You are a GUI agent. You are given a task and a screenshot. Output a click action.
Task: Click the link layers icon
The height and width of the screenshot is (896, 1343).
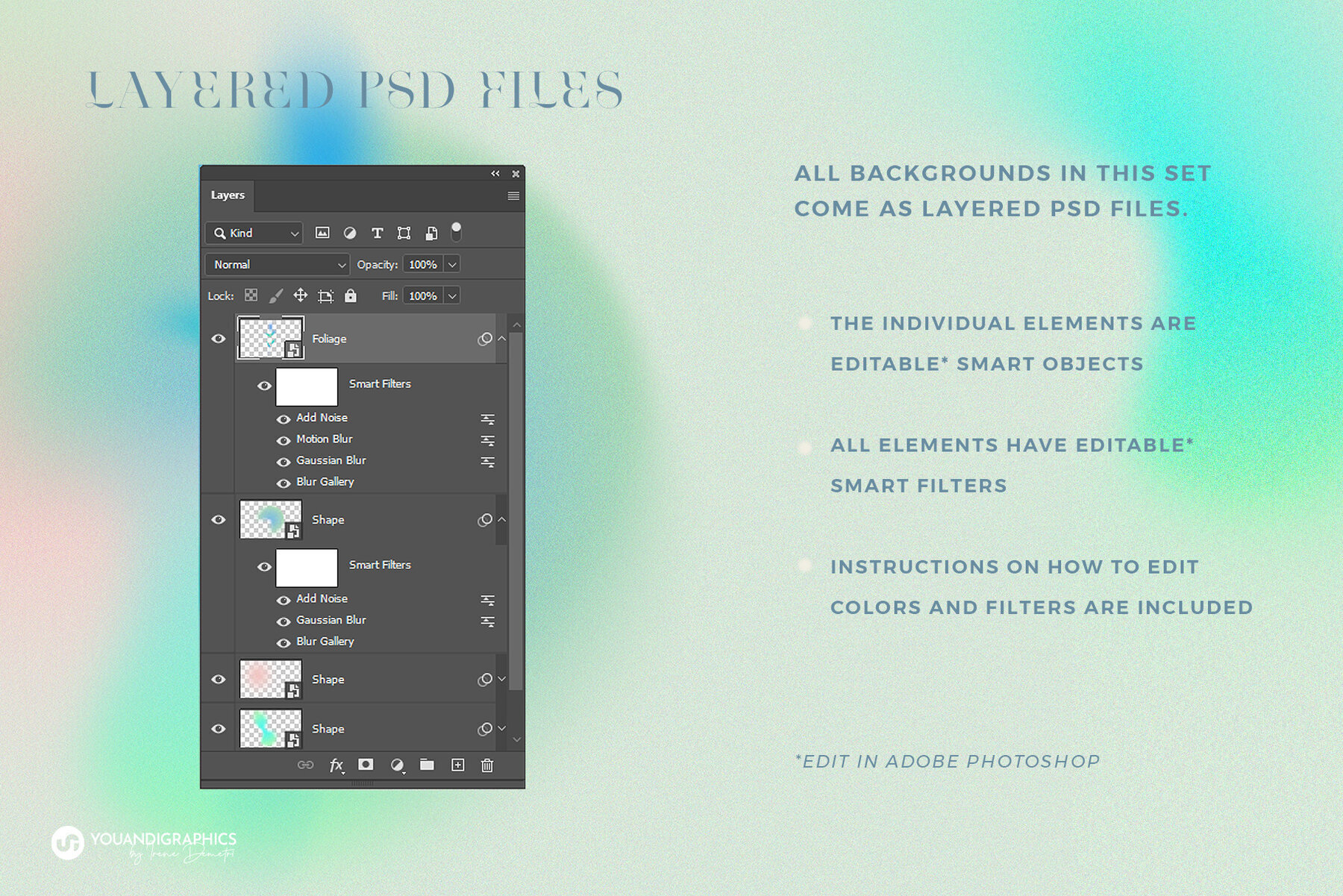coord(304,765)
